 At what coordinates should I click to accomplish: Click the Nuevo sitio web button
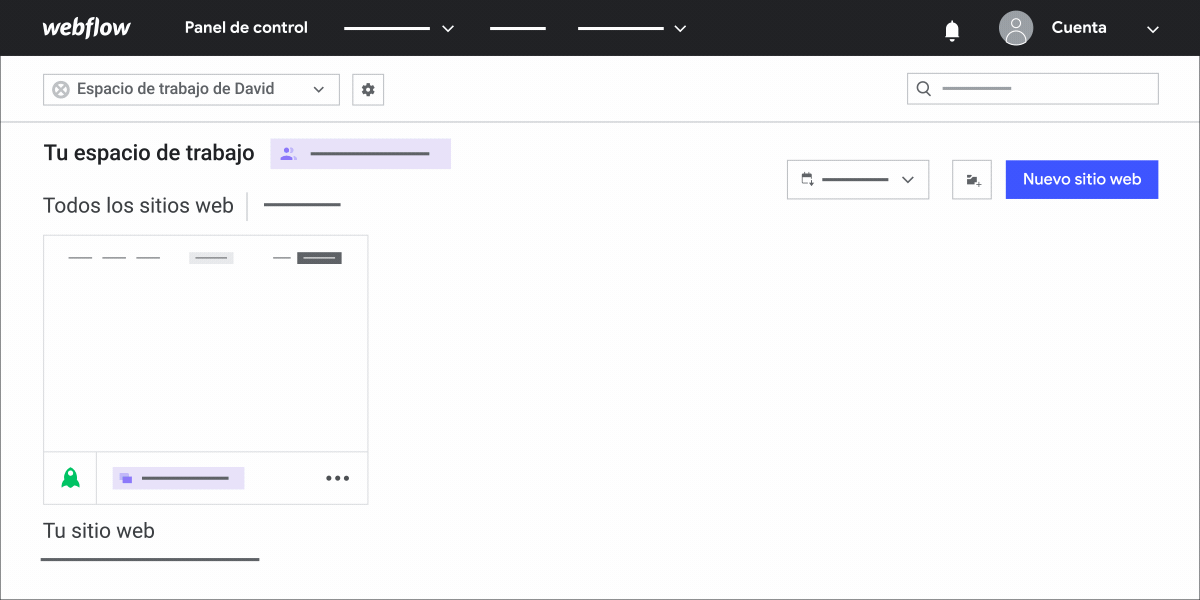(1081, 179)
